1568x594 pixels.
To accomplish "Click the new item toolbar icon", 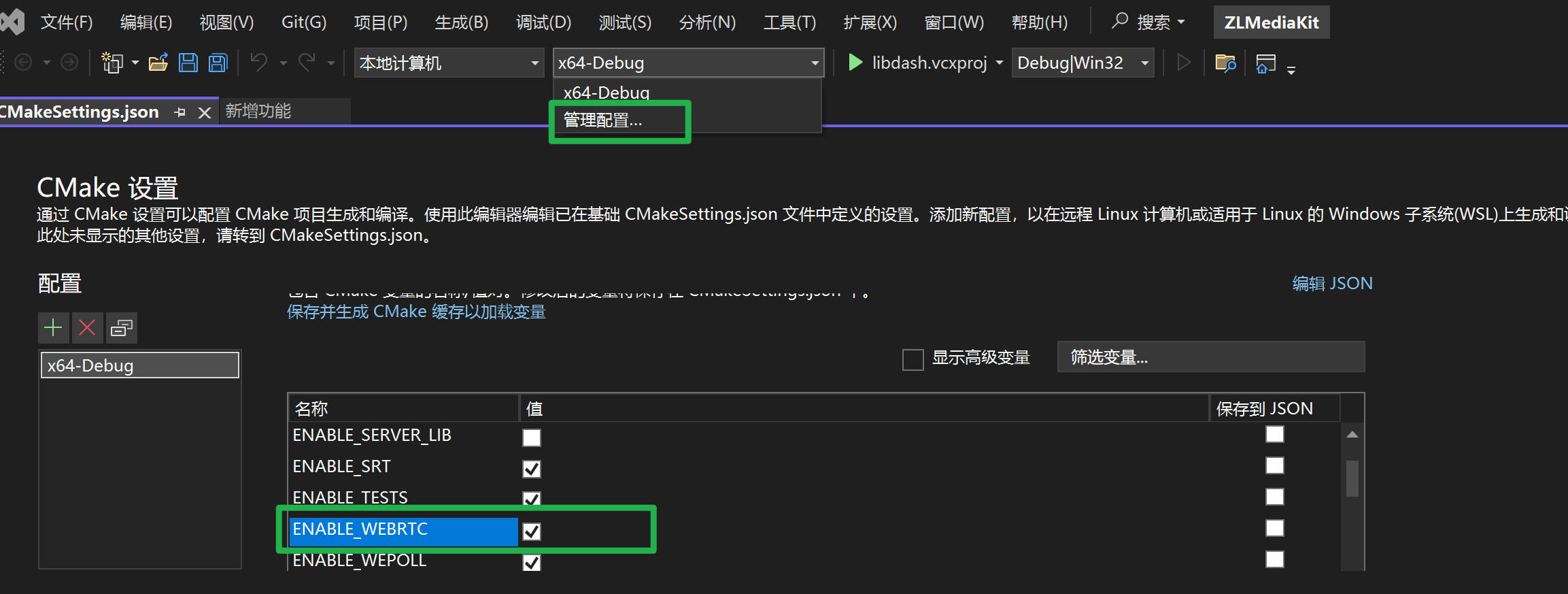I will point(112,63).
